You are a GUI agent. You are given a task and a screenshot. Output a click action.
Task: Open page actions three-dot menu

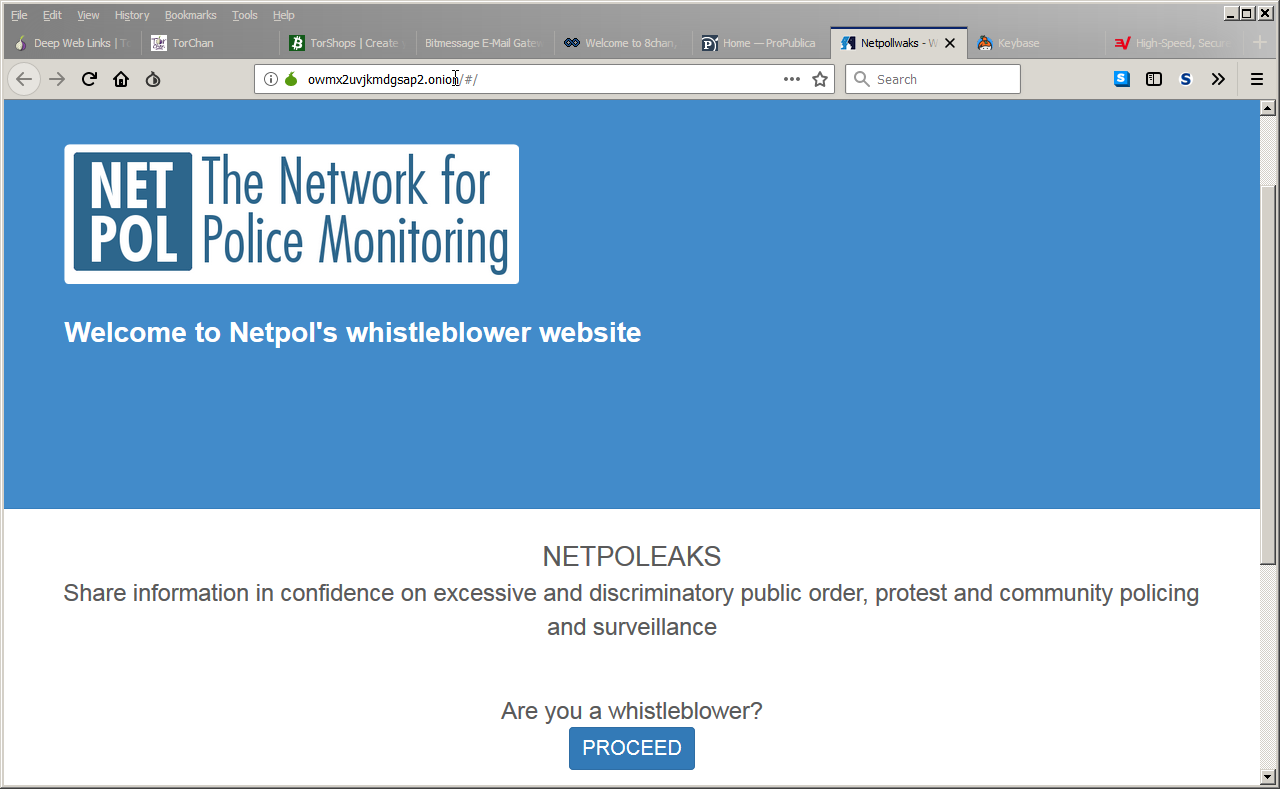pos(792,79)
